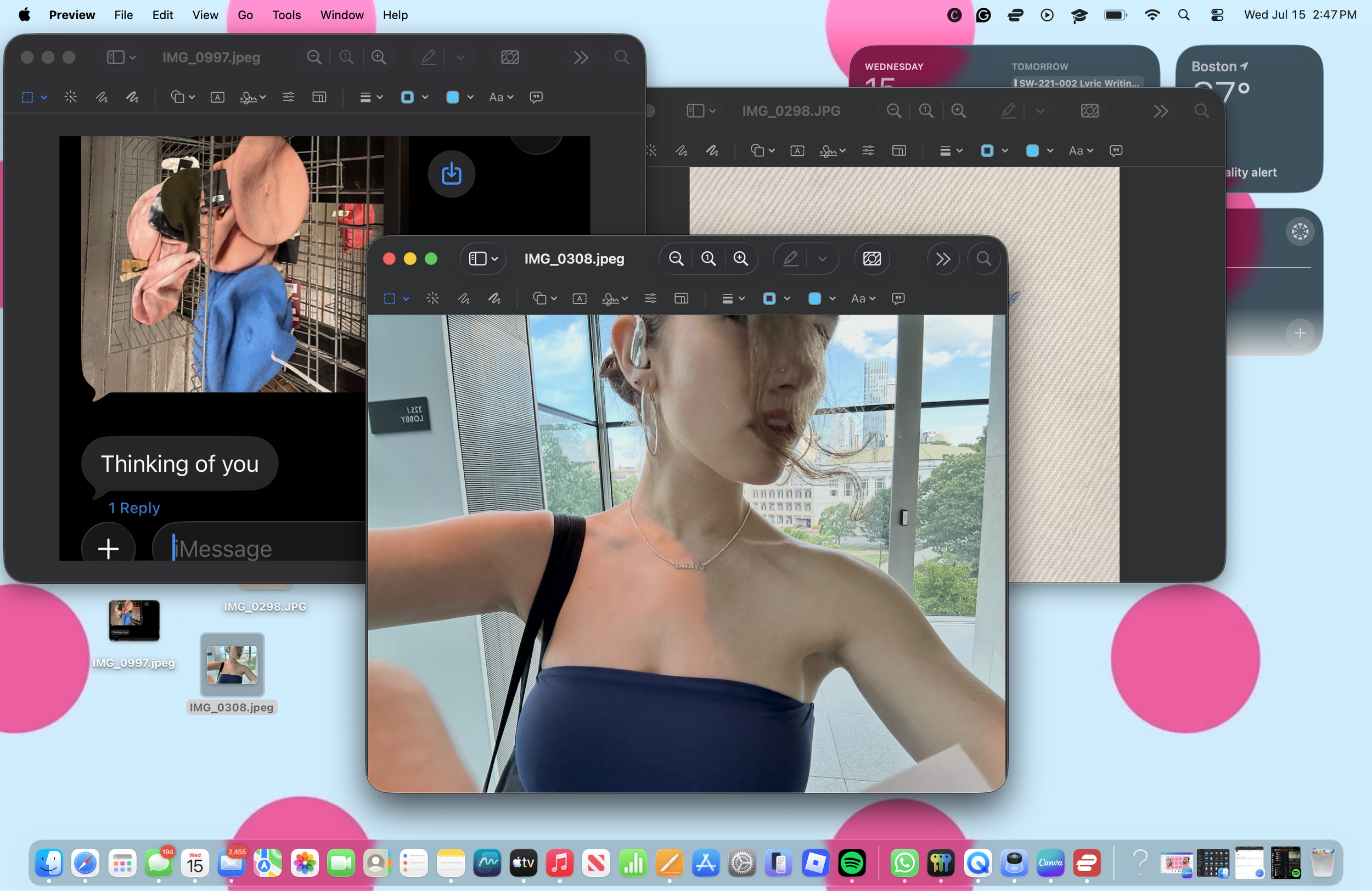Expand Sign chevron in IMG_0308.jpeg window
1372x891 pixels.
625,298
